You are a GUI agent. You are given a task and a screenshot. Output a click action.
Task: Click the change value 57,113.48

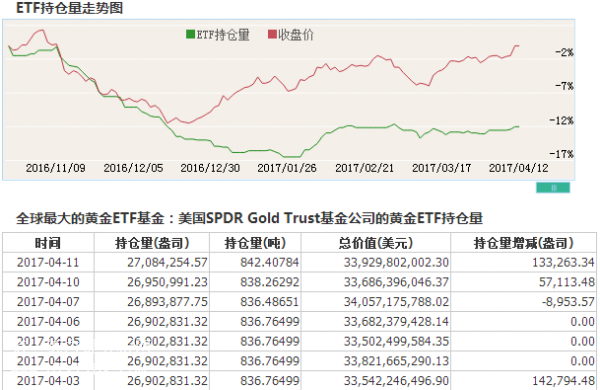[567, 282]
